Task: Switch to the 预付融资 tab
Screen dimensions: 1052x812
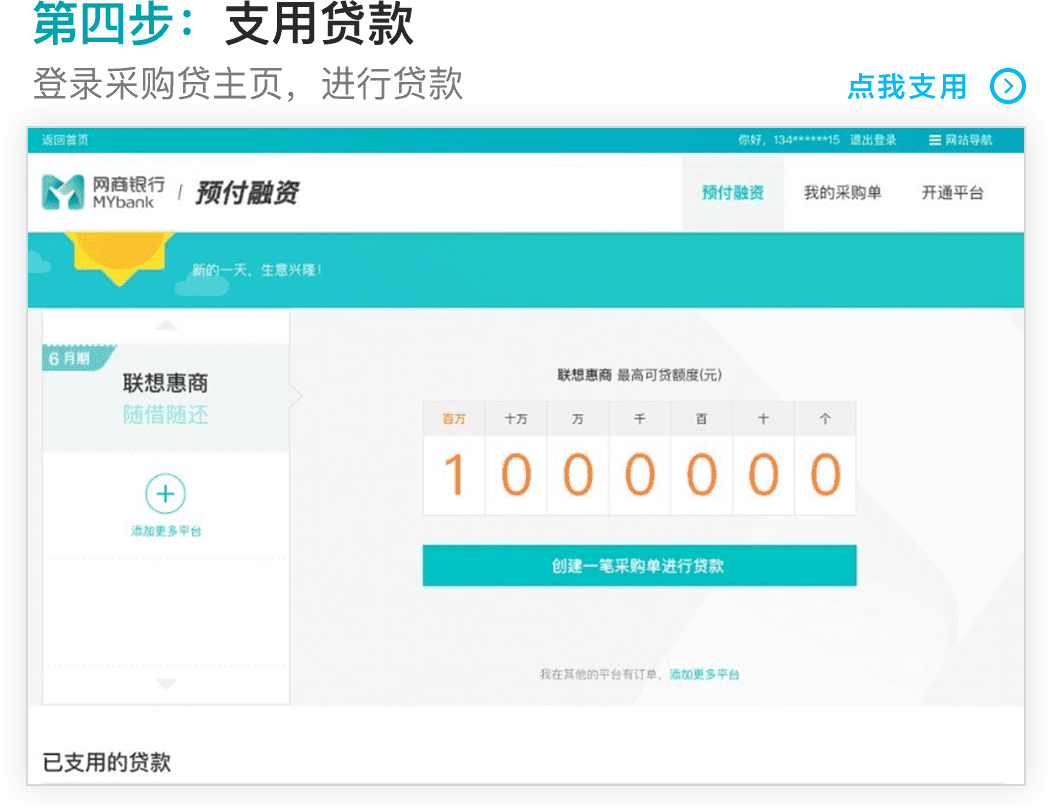Action: [x=733, y=193]
